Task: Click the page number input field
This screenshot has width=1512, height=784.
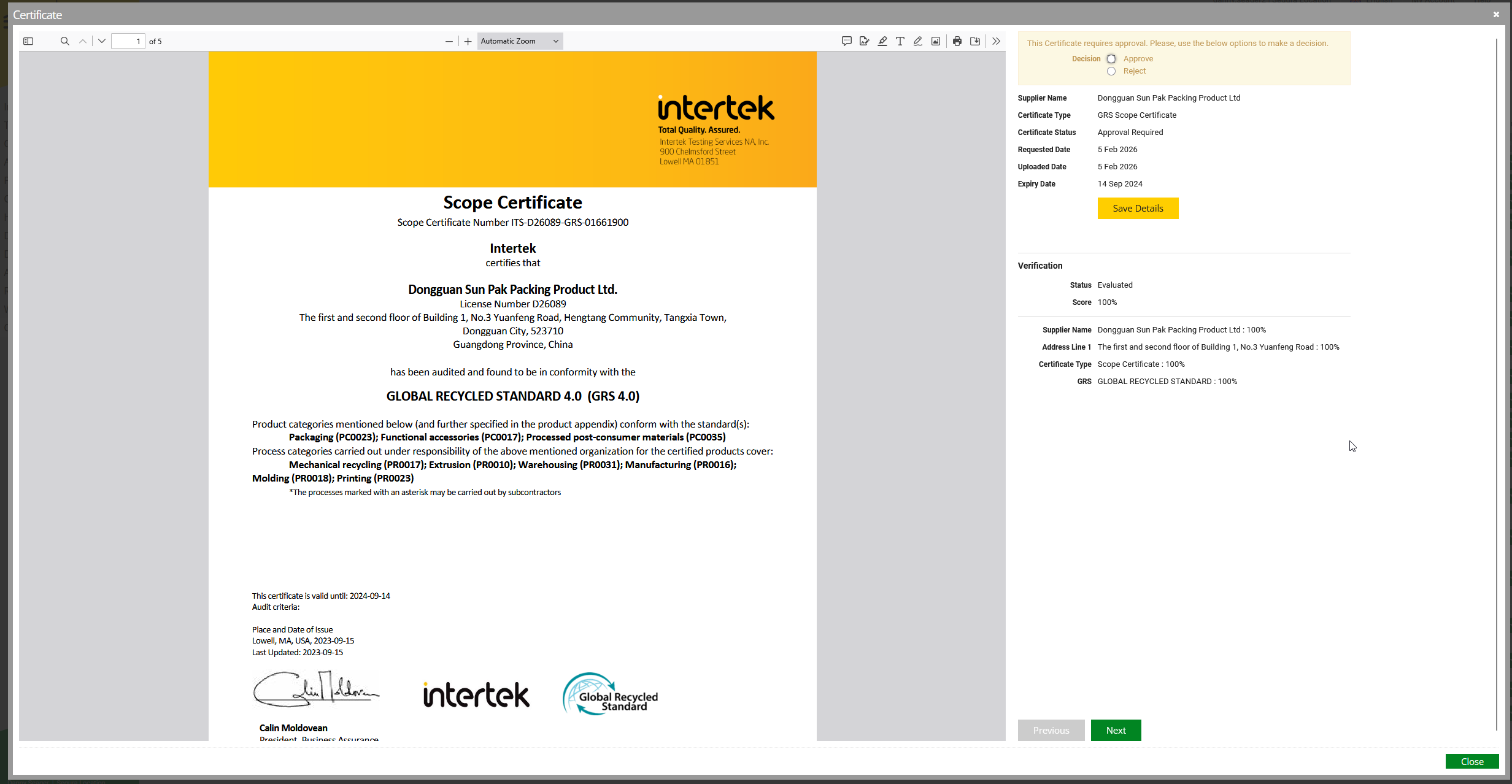Action: click(x=128, y=41)
